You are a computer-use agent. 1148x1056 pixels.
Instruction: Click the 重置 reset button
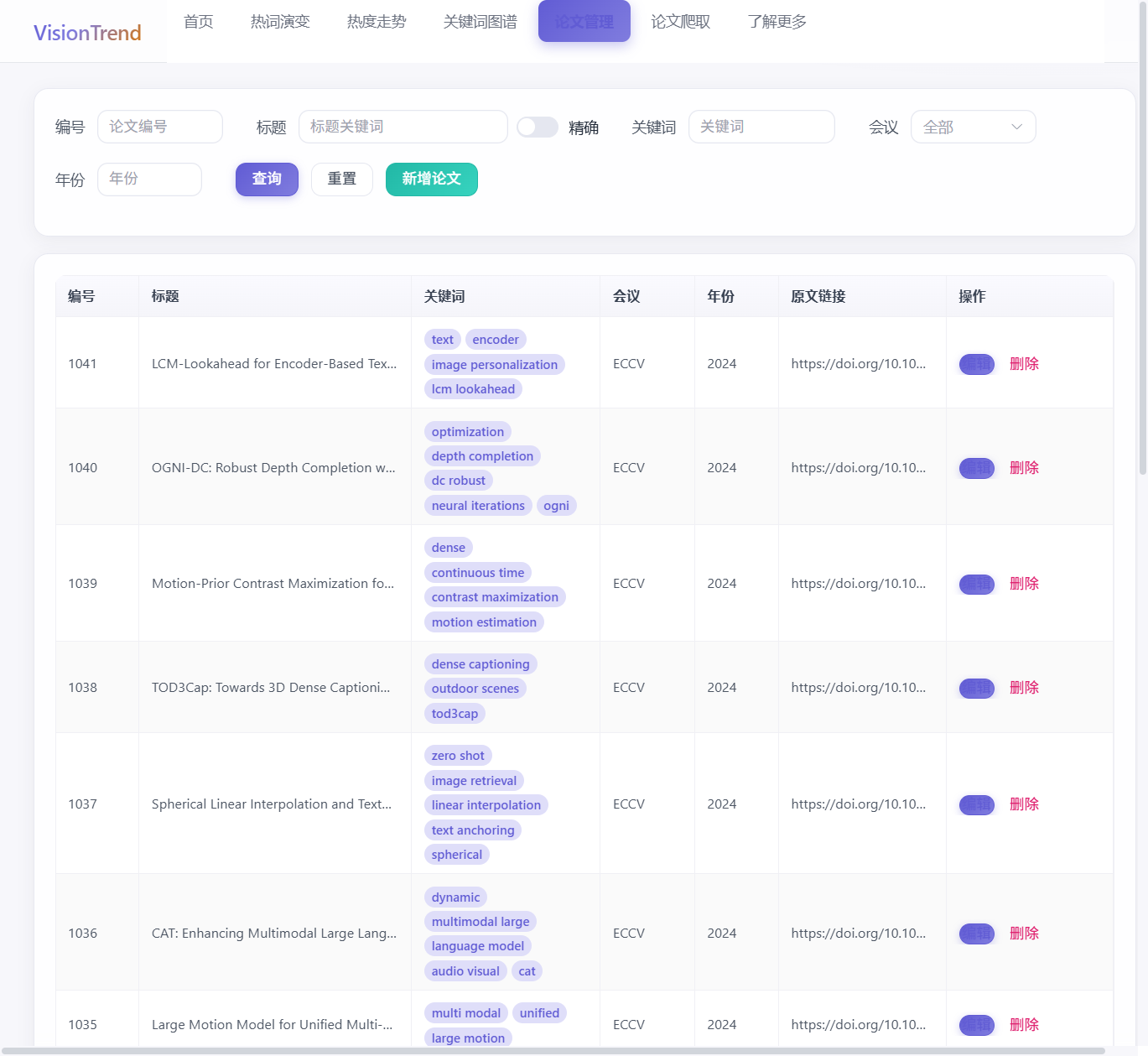tap(342, 179)
